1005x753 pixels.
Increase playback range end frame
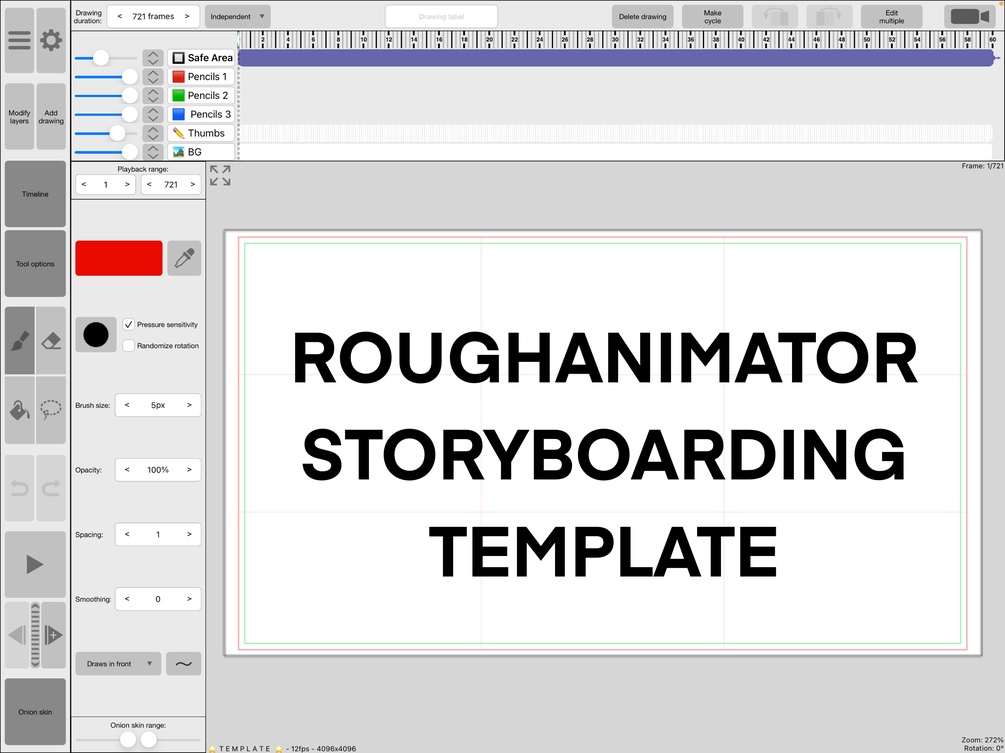(x=192, y=185)
